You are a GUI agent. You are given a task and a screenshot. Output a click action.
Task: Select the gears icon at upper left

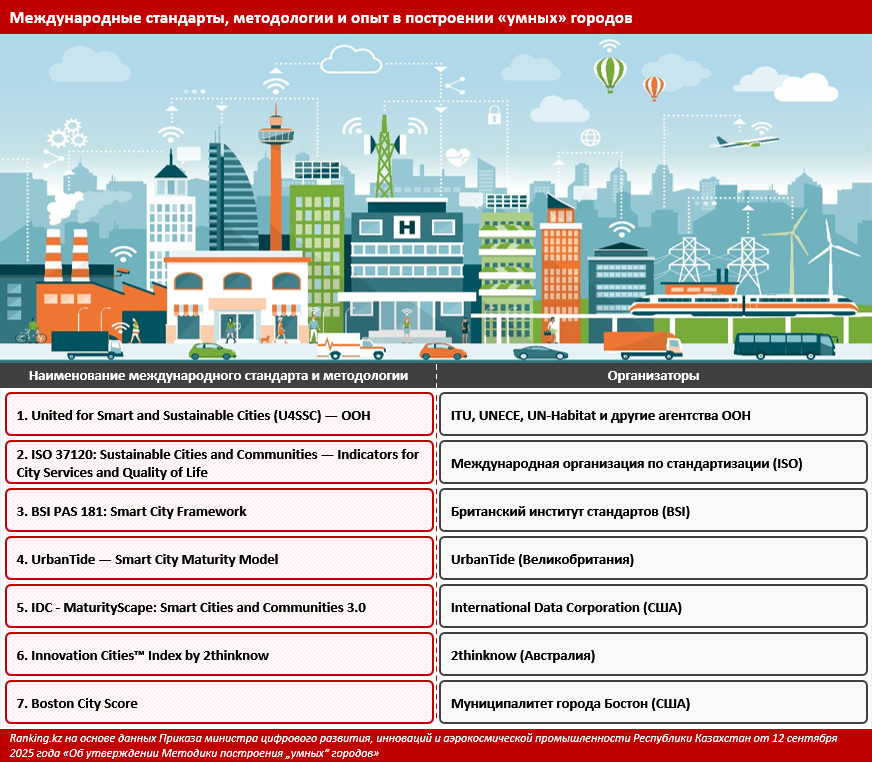click(x=66, y=131)
